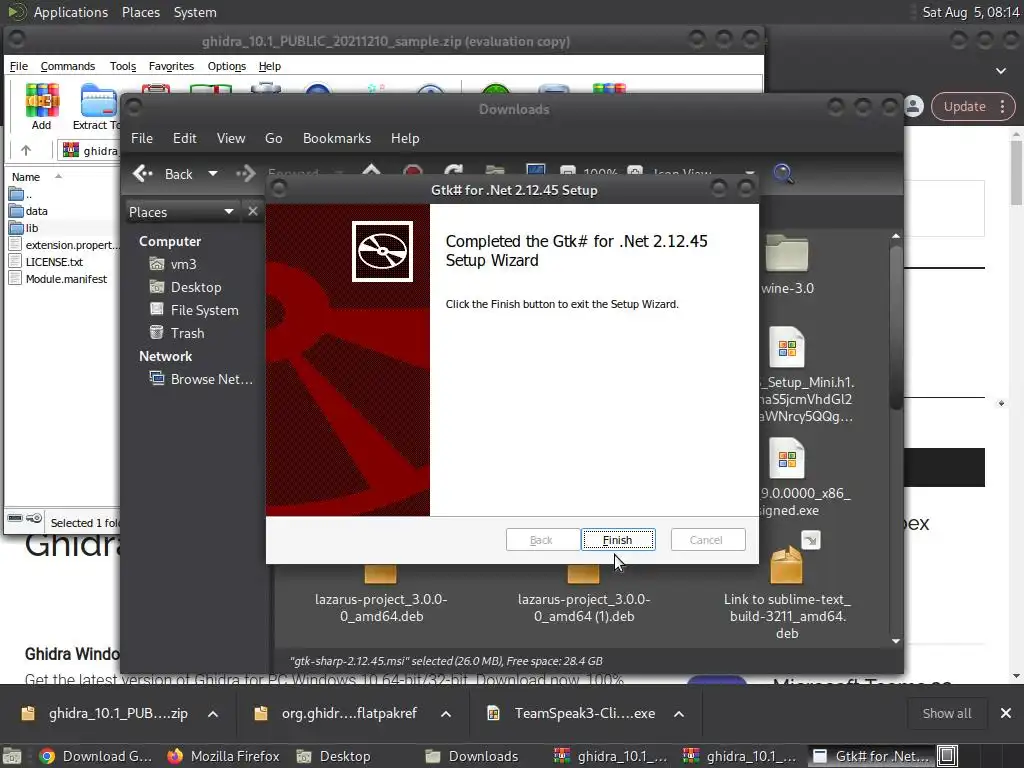Select the wine-3.0 folder
This screenshot has width=1024, height=768.
tap(787, 264)
